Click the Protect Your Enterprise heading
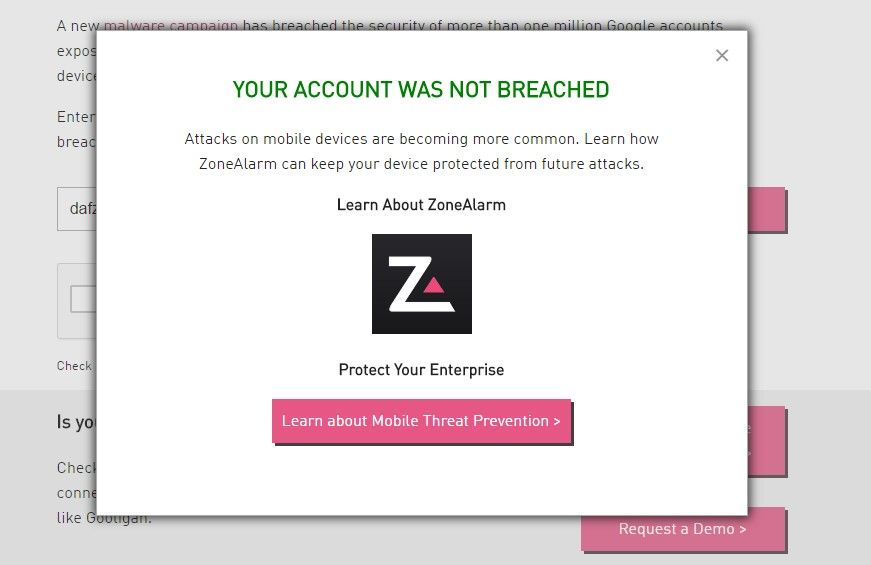871x565 pixels. click(x=421, y=370)
